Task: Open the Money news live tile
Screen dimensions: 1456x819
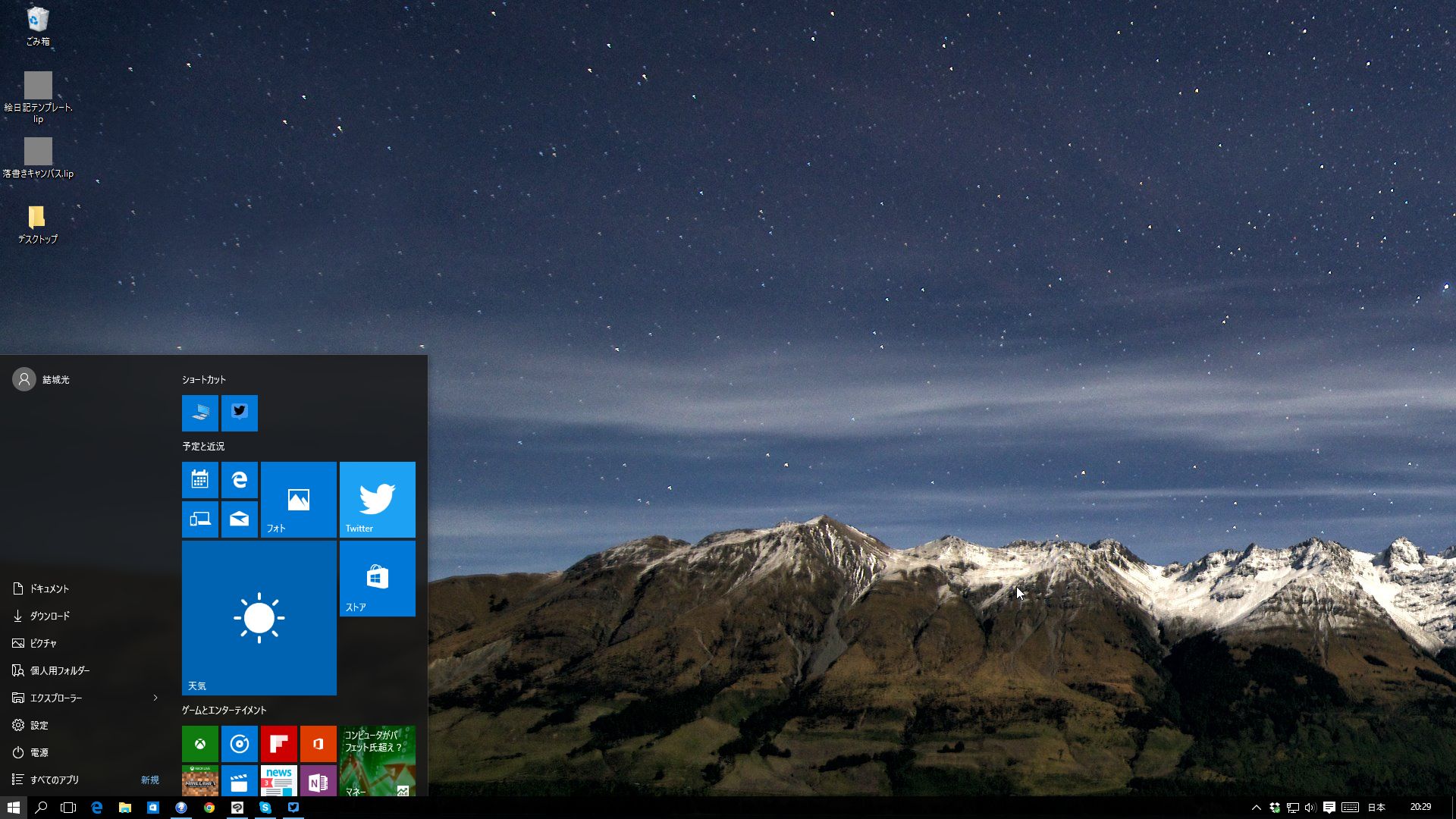Action: pos(377,761)
